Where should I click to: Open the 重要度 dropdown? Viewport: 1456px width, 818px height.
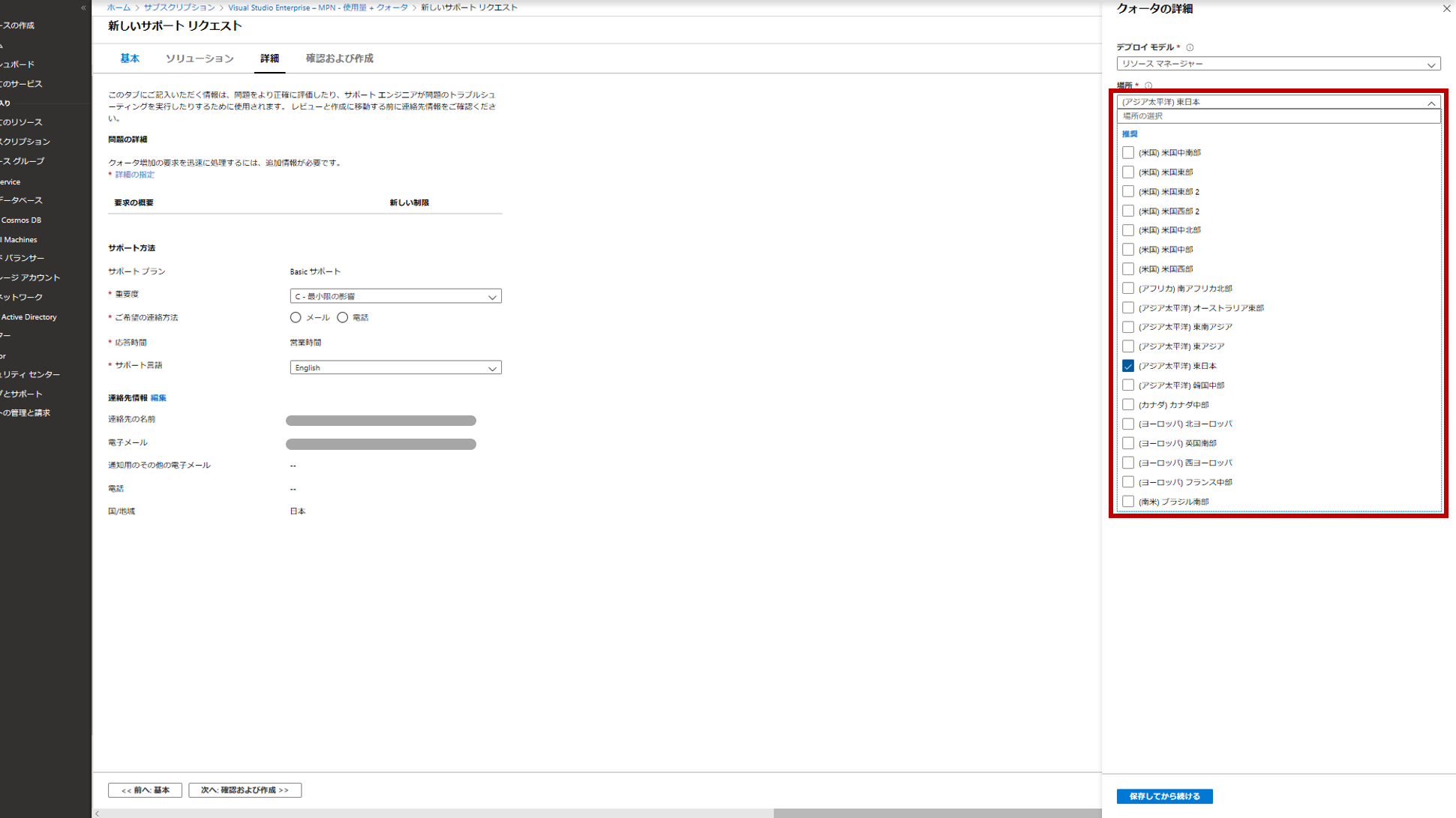(395, 297)
